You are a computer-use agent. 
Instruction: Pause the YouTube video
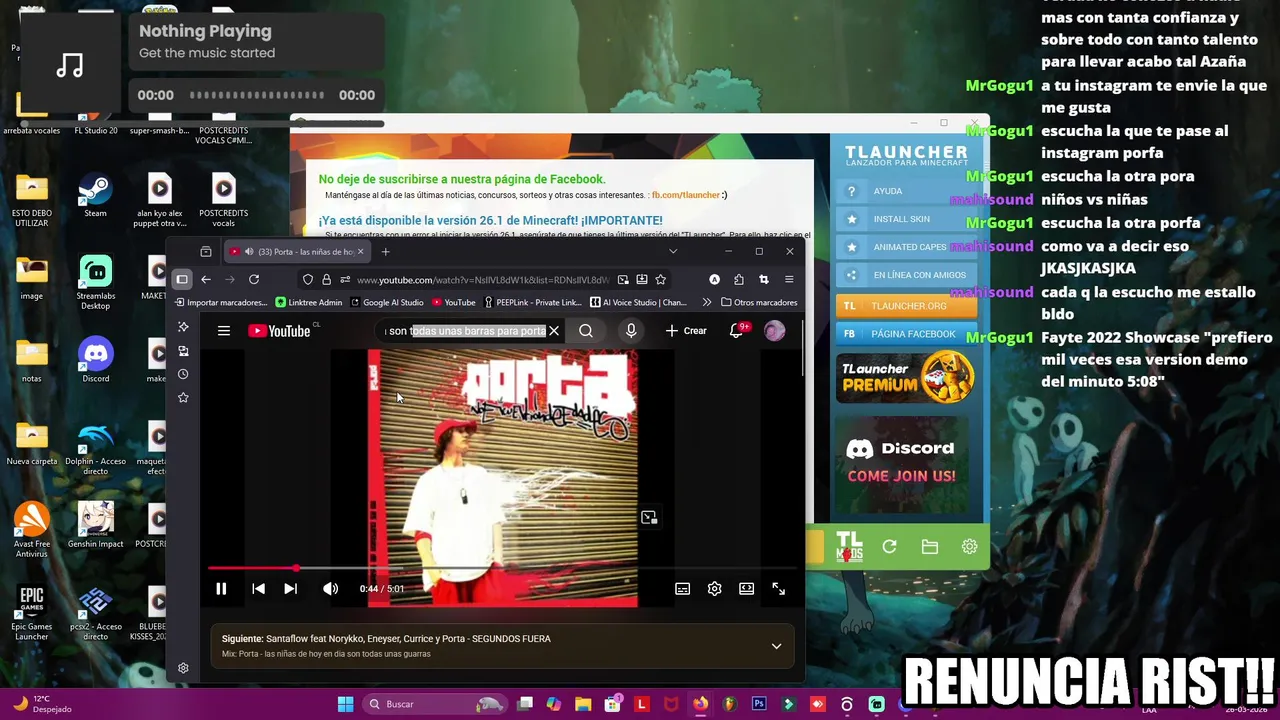click(221, 589)
